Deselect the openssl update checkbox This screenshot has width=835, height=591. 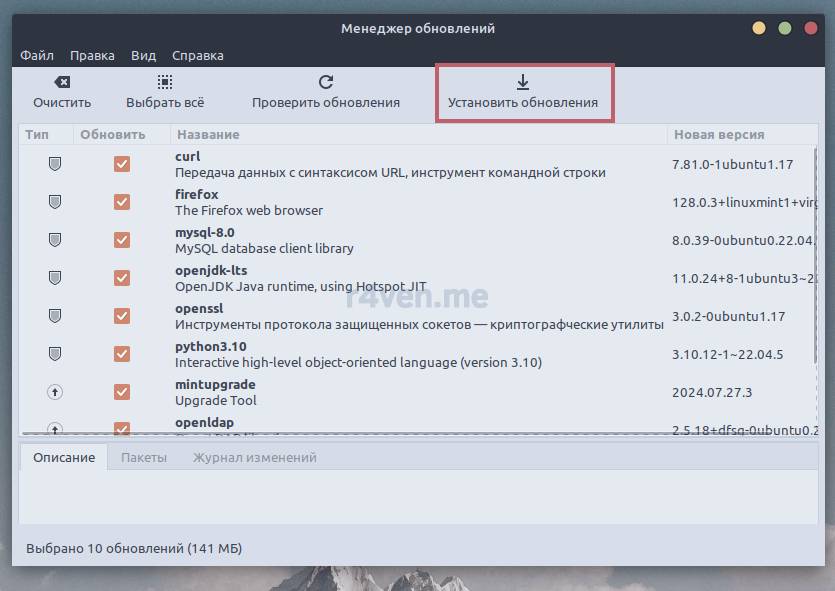(x=122, y=316)
